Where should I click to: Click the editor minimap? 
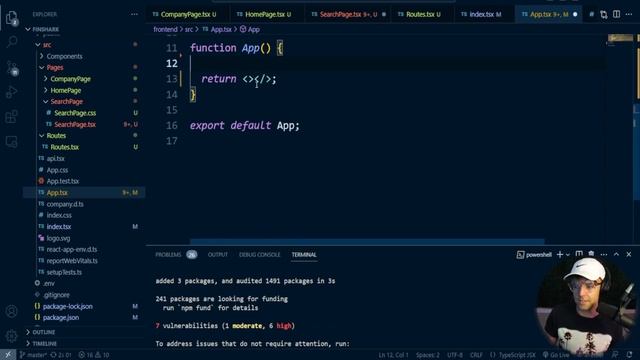coord(620,39)
